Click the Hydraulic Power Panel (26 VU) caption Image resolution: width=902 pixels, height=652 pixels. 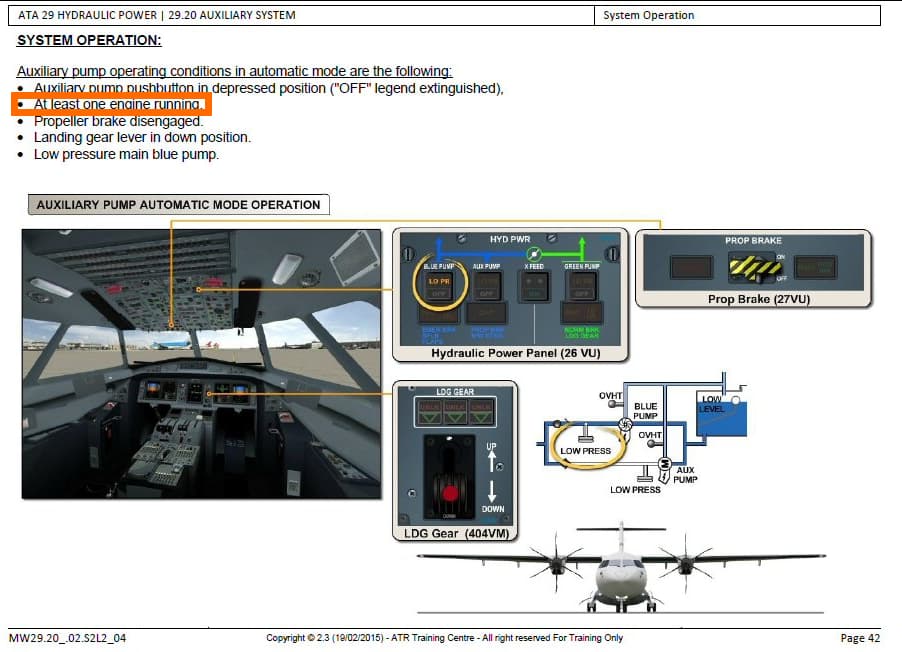coord(516,353)
